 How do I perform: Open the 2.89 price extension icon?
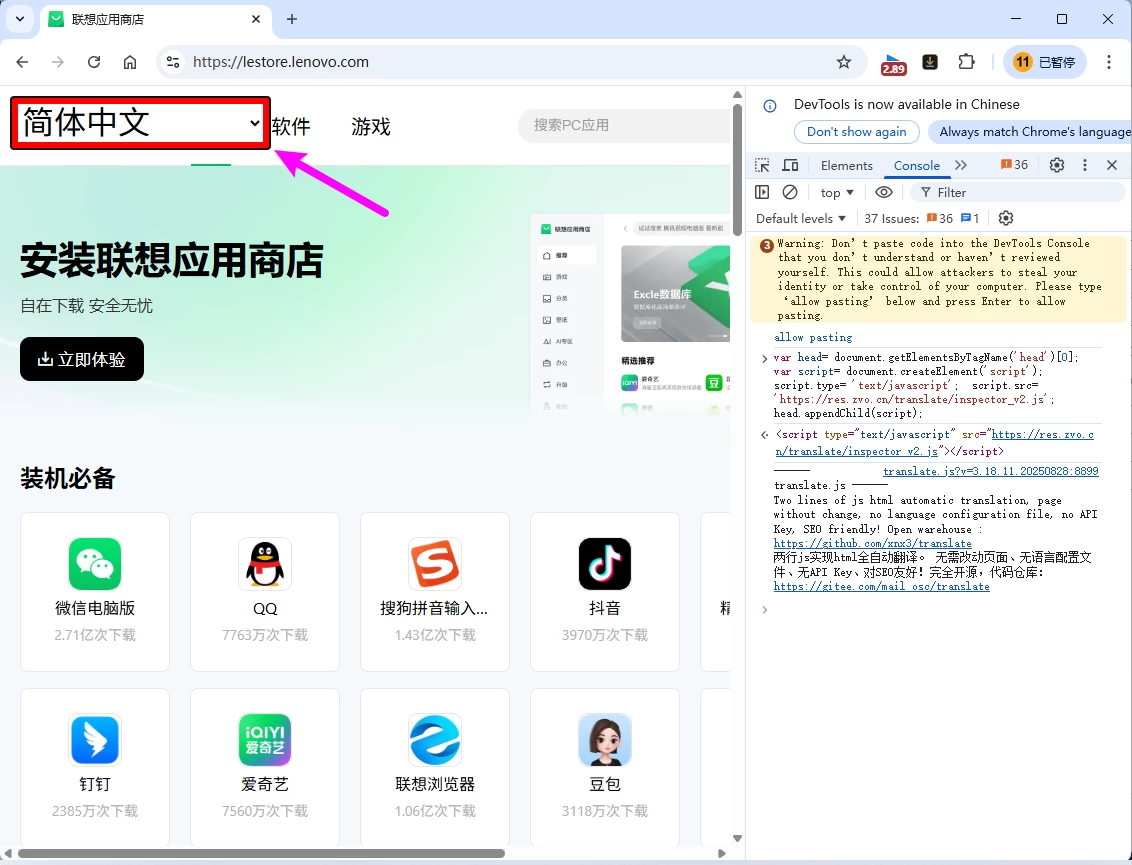[x=894, y=64]
